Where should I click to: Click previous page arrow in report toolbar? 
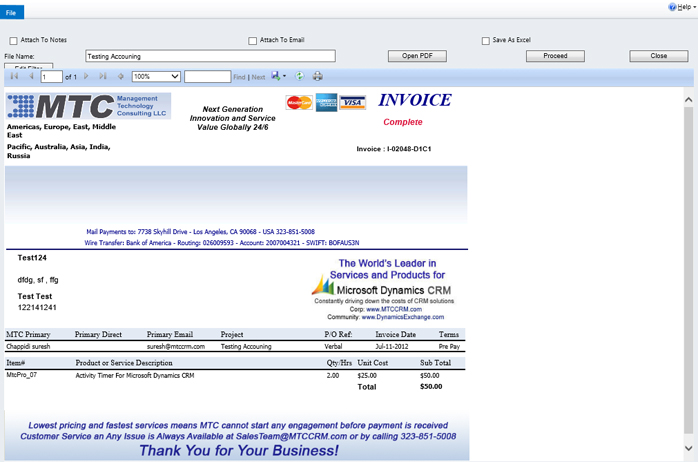coord(31,76)
